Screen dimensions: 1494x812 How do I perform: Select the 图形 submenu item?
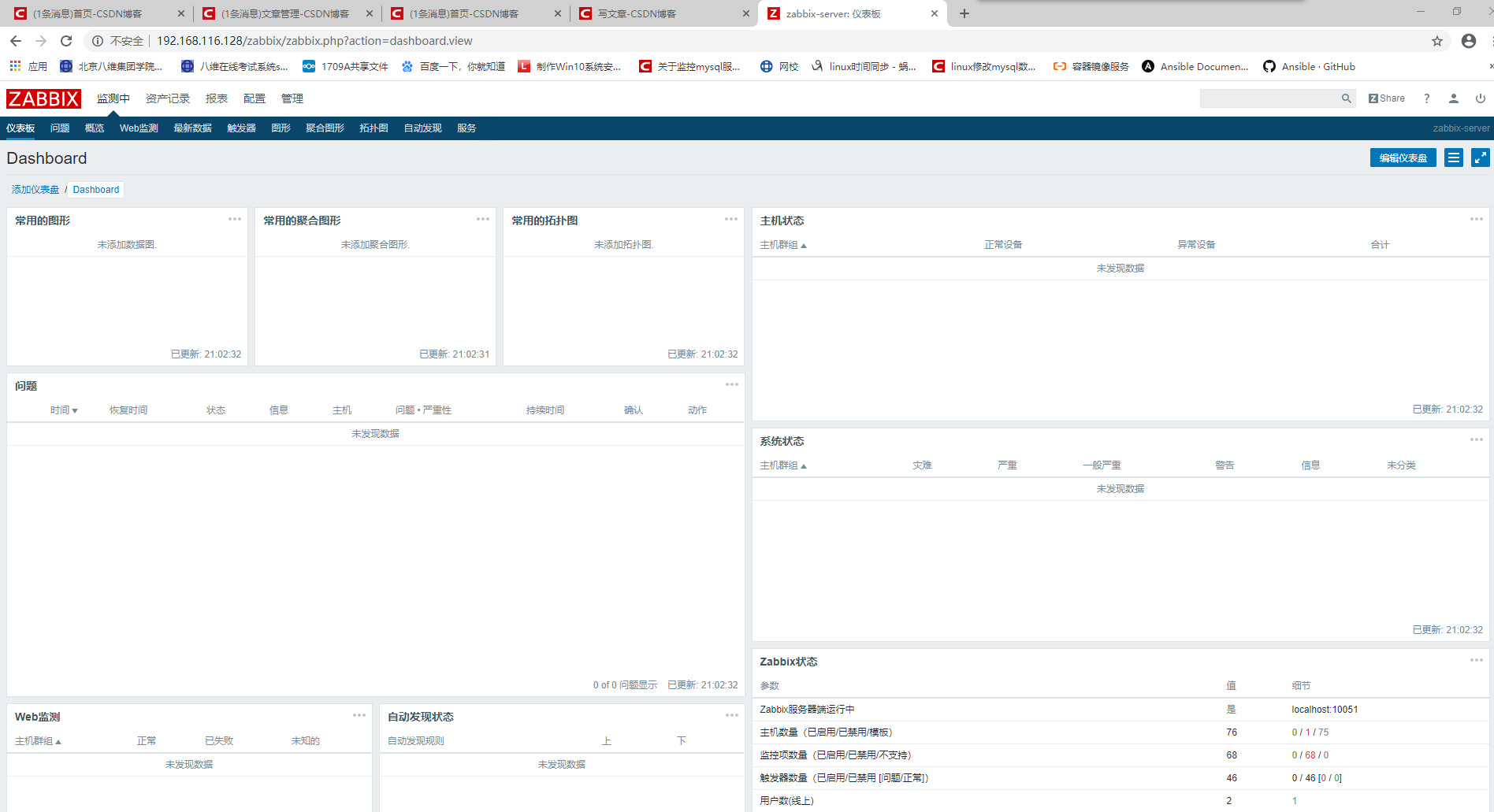tap(281, 128)
